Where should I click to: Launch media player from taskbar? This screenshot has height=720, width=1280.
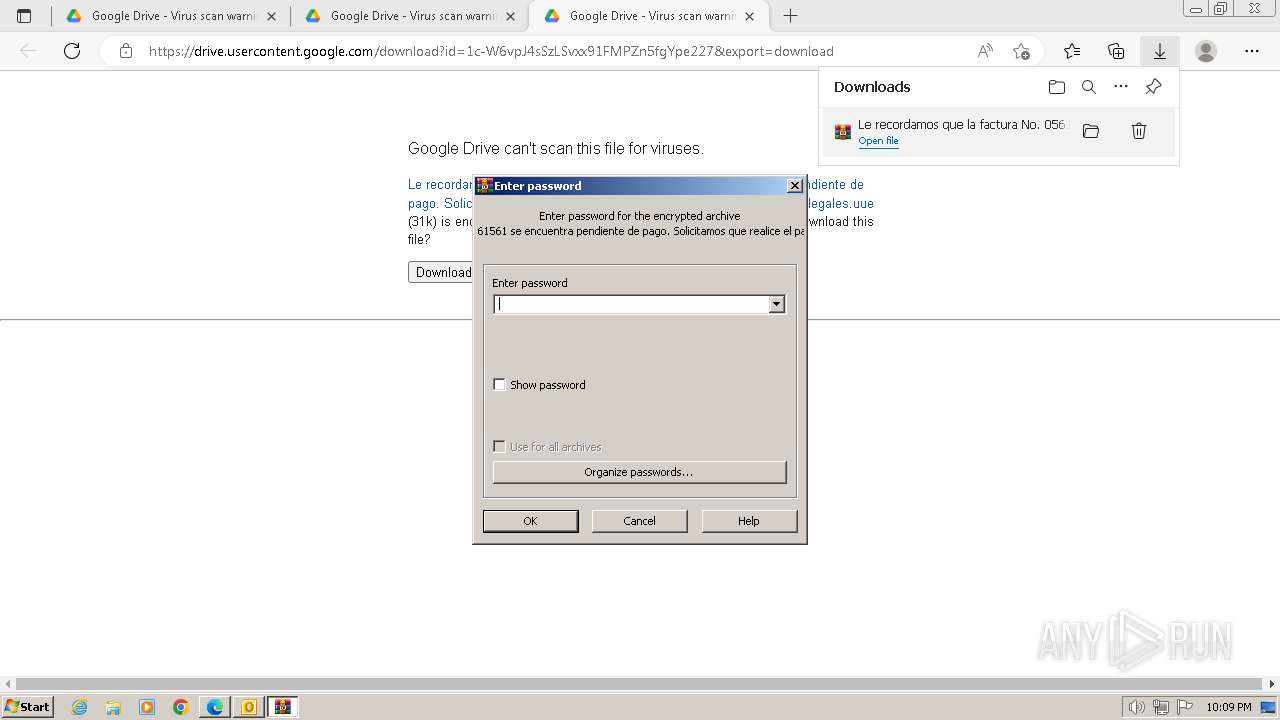pyautogui.click(x=147, y=707)
